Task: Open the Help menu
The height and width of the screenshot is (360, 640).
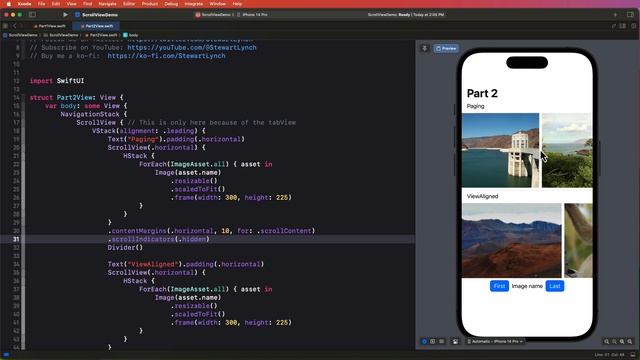Action: (x=237, y=4)
